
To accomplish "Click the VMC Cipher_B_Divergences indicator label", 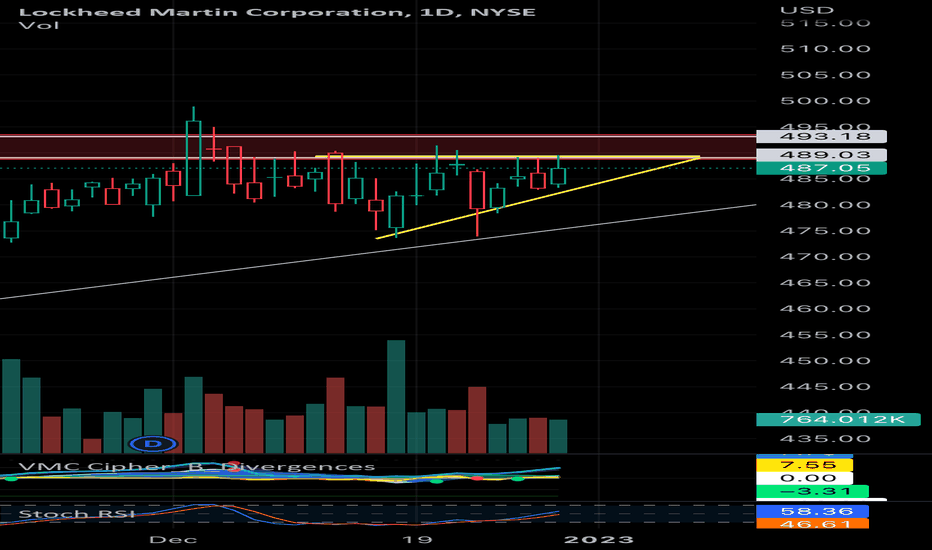I will (197, 467).
